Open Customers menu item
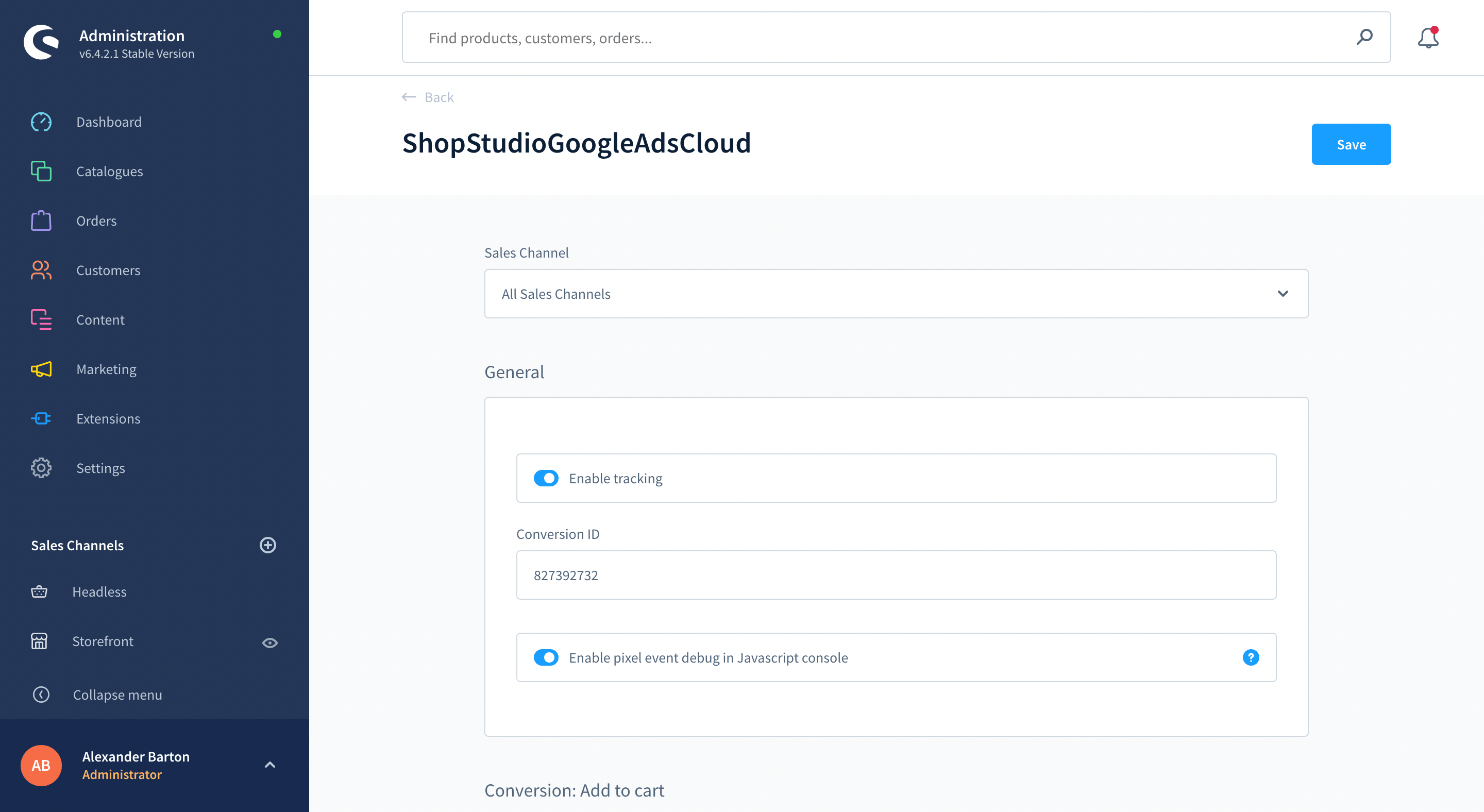 (x=108, y=270)
